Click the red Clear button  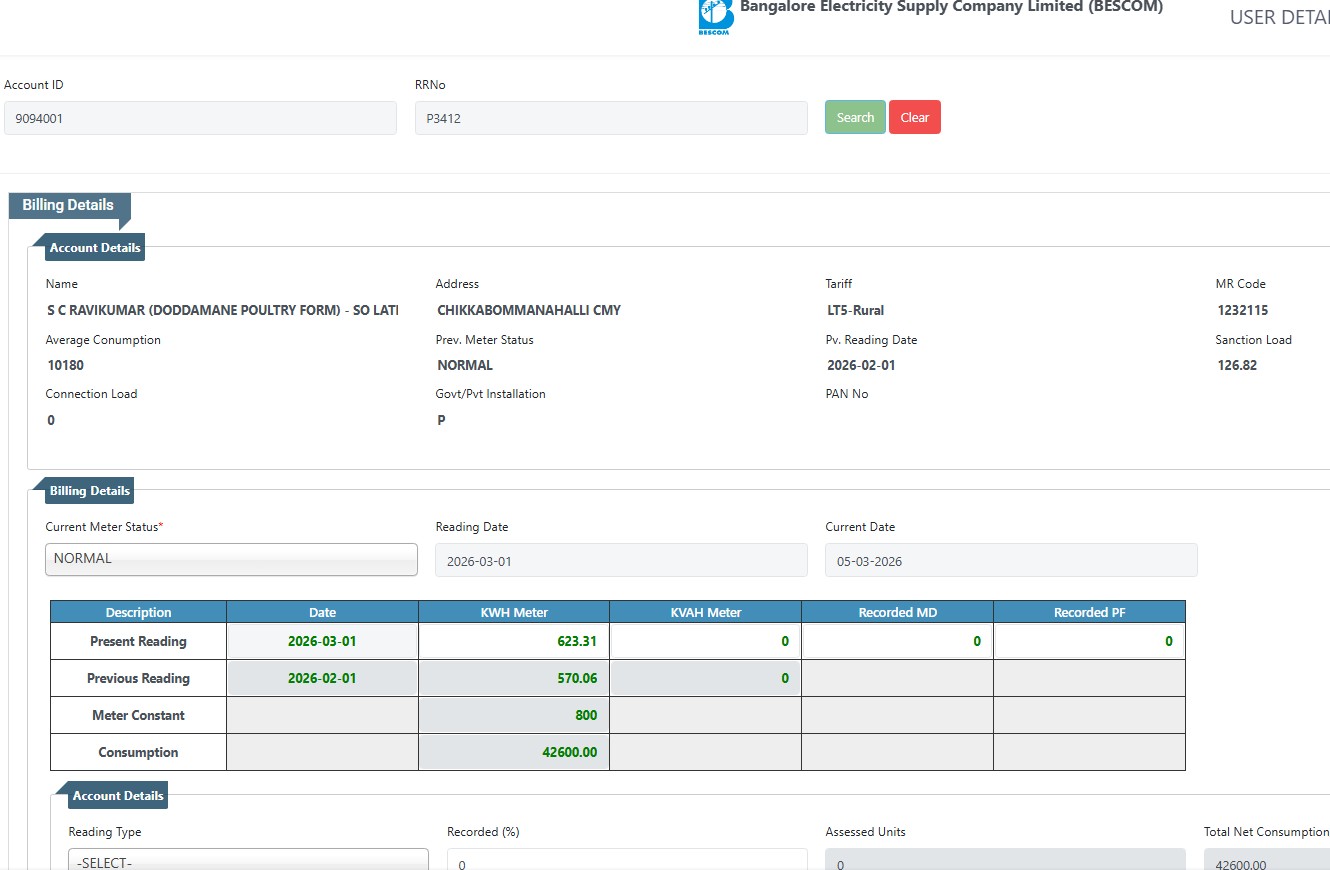pos(914,117)
